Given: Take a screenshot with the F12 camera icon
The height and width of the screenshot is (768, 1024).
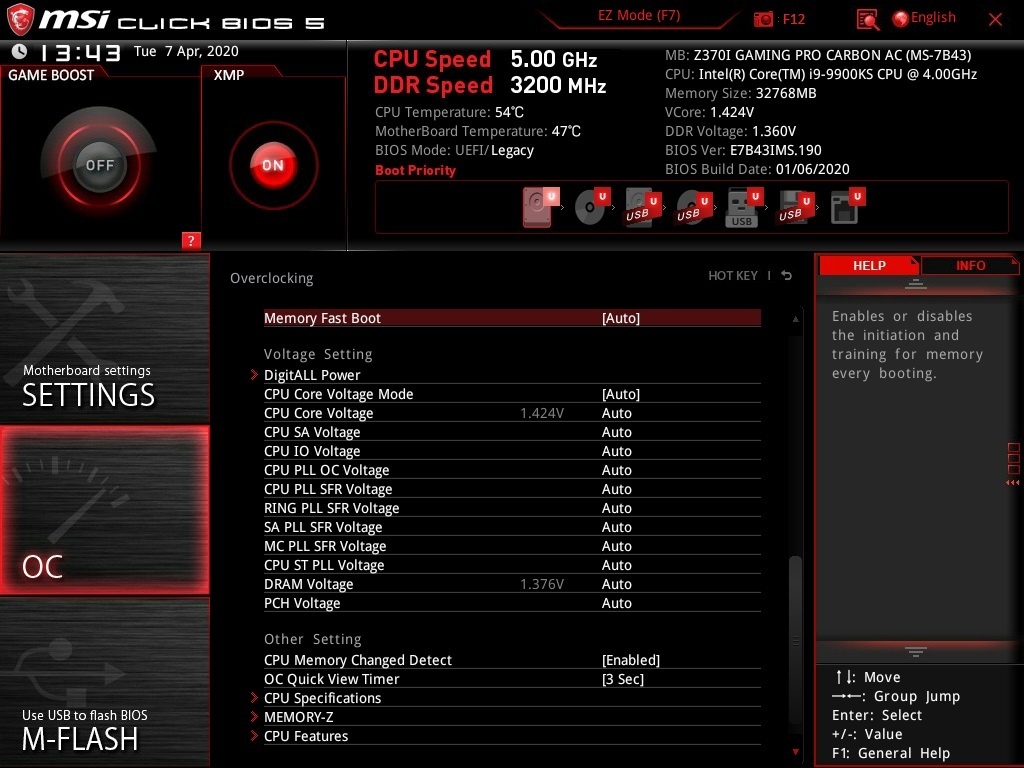Looking at the screenshot, I should (763, 19).
